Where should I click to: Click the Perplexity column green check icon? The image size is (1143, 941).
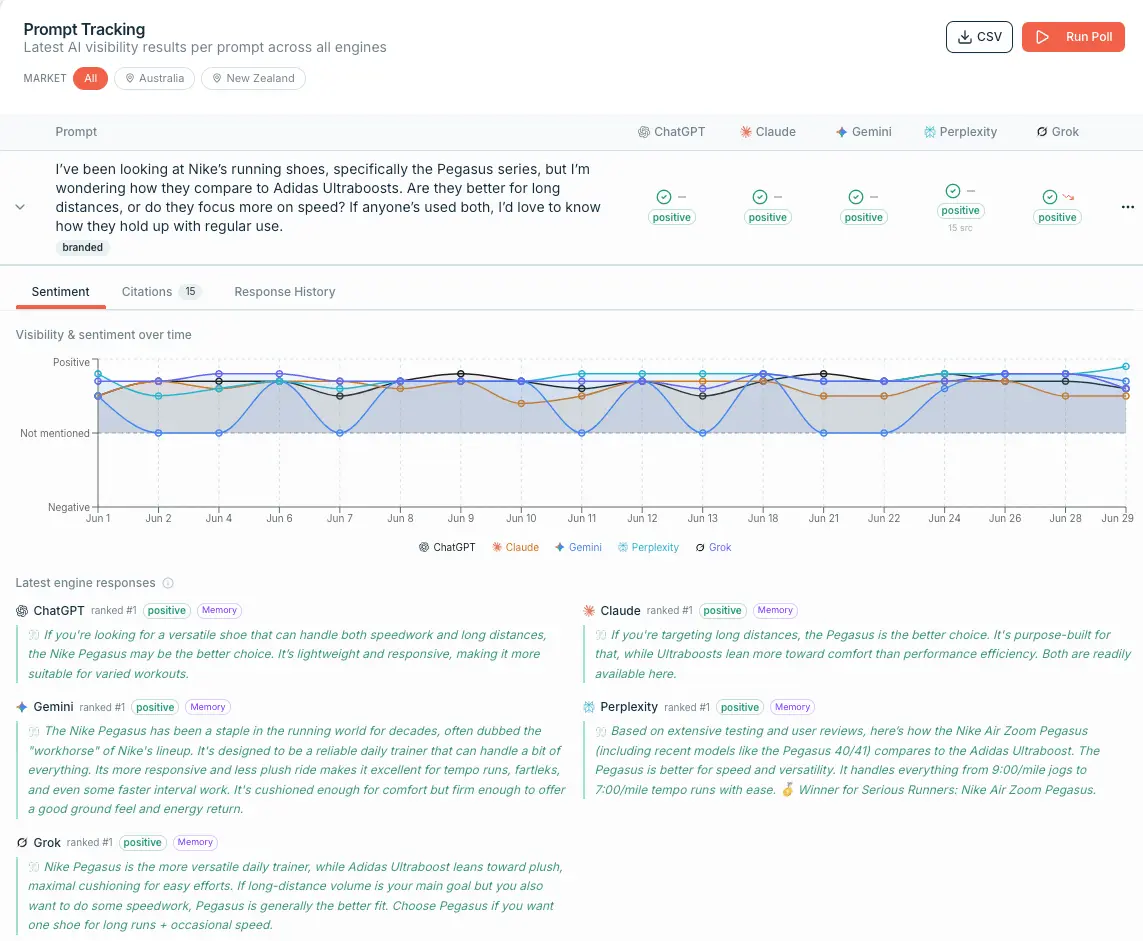click(953, 191)
